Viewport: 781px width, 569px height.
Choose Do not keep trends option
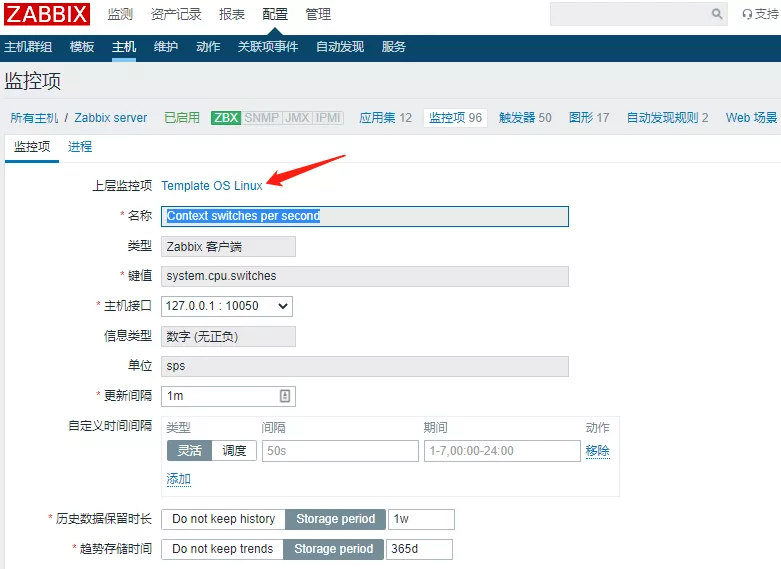pyautogui.click(x=222, y=549)
